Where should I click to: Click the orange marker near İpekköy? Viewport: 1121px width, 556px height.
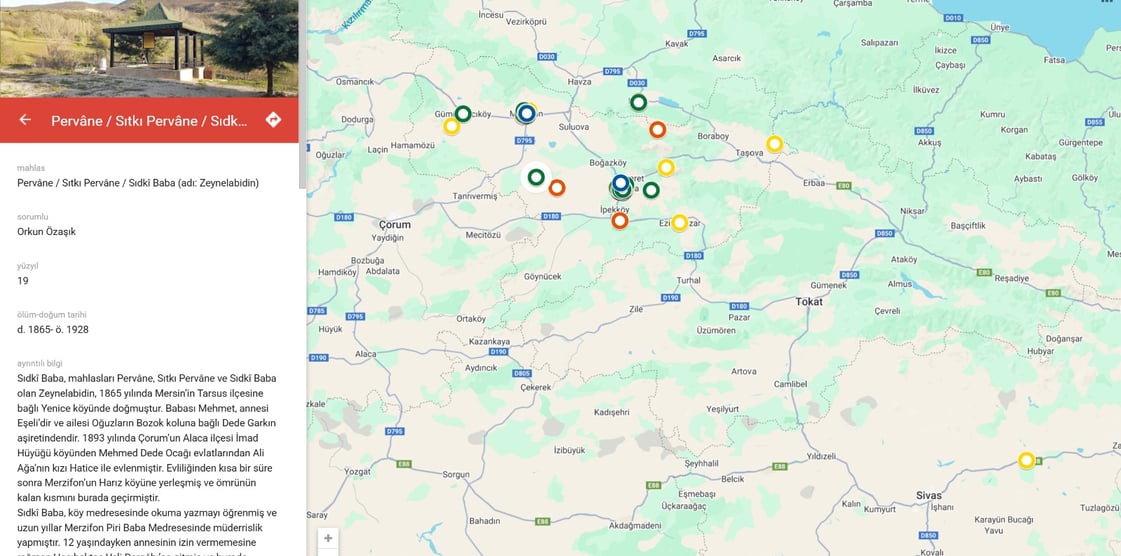pos(620,220)
